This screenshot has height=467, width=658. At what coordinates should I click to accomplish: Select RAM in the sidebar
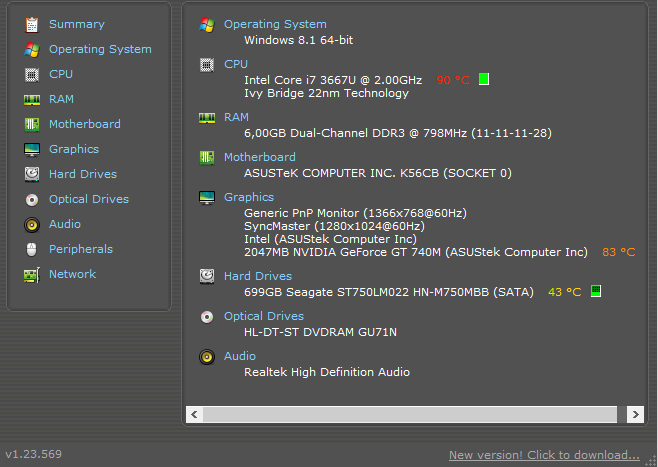pyautogui.click(x=61, y=99)
